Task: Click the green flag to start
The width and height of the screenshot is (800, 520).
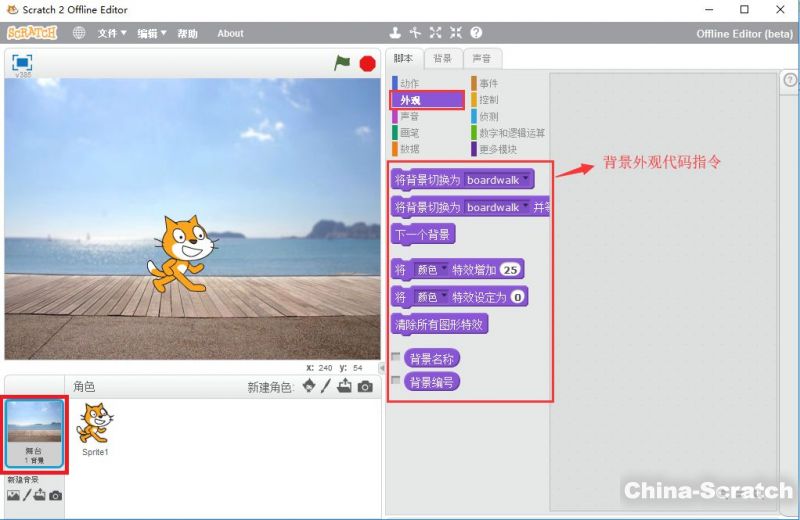Action: (x=343, y=62)
